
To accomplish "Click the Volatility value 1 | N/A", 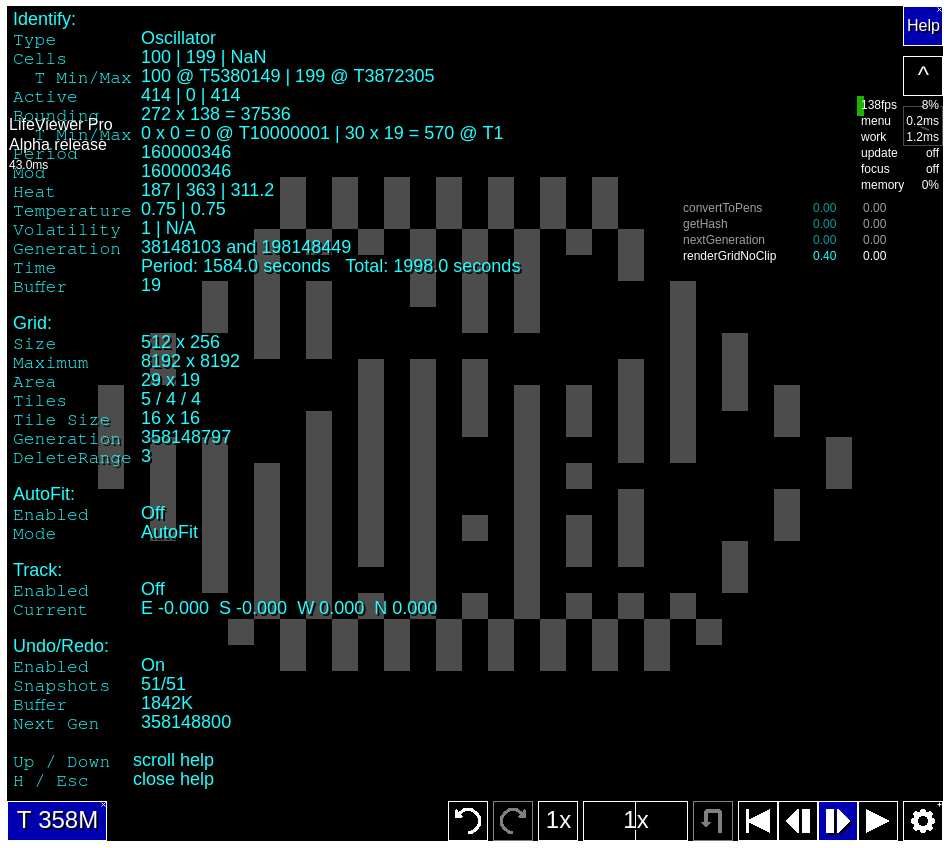I will coord(168,228).
